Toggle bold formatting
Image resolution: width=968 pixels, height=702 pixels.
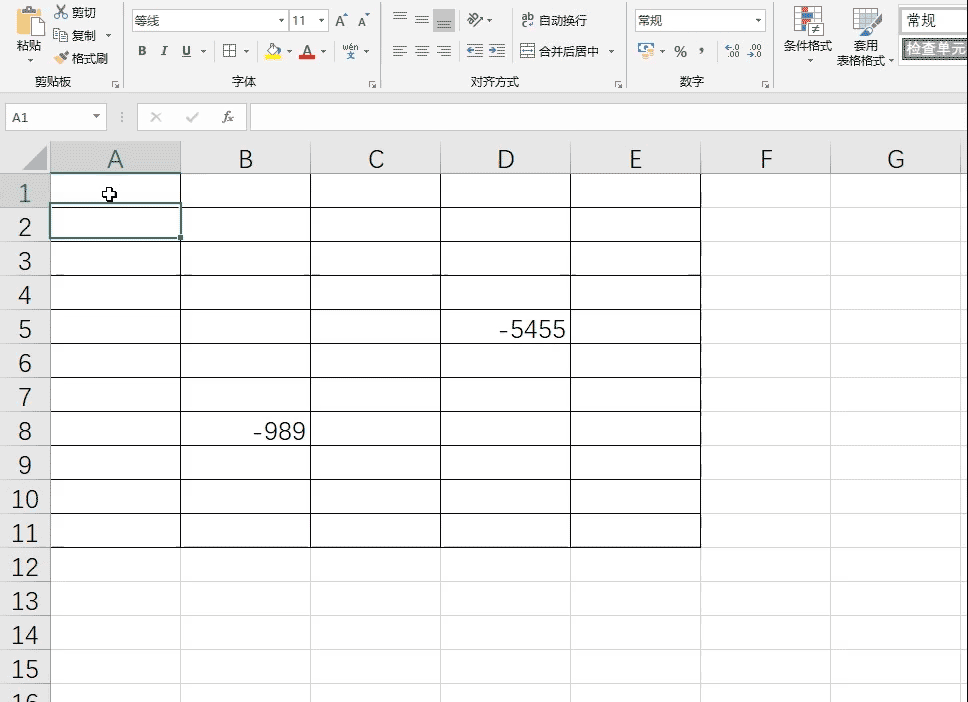(x=142, y=51)
